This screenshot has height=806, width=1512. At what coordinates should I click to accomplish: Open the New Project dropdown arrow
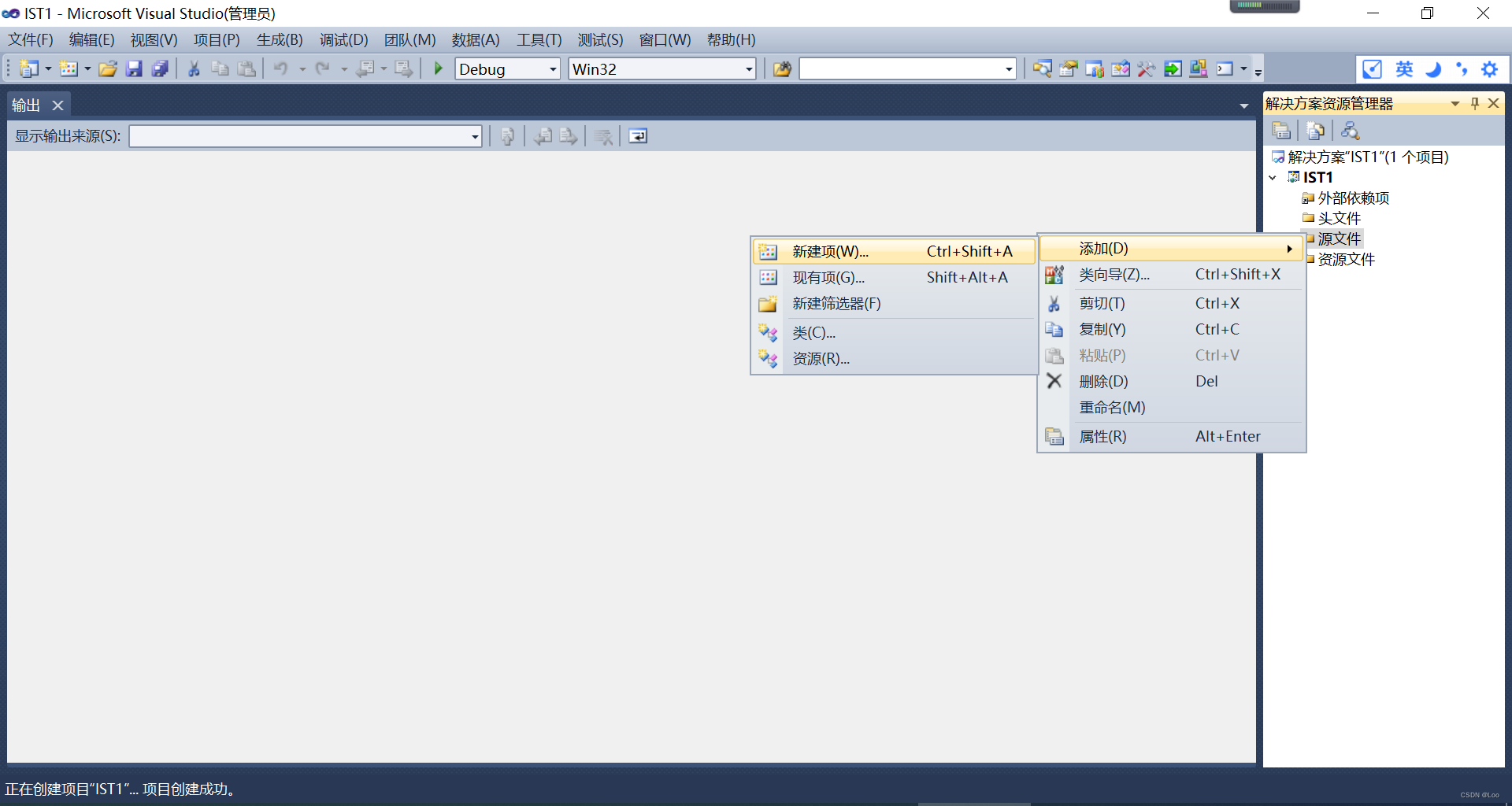coord(48,69)
